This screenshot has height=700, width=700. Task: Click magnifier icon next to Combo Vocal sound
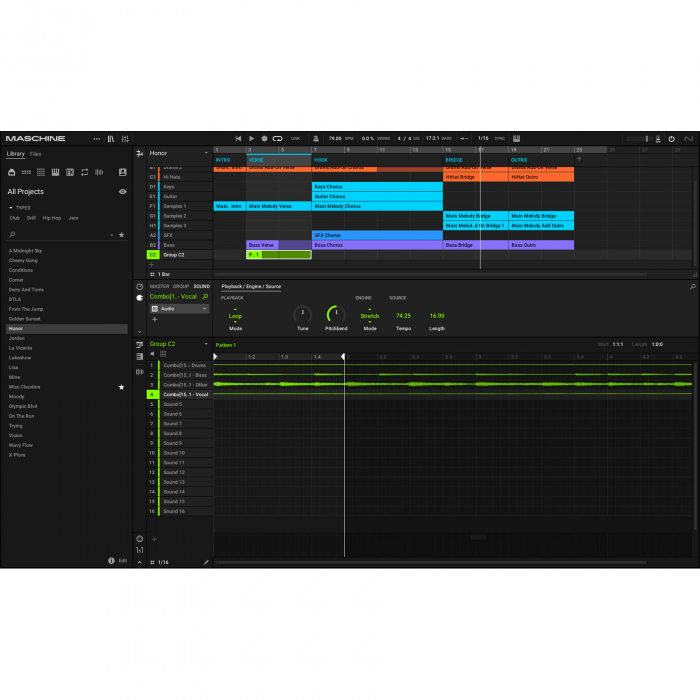(x=205, y=297)
